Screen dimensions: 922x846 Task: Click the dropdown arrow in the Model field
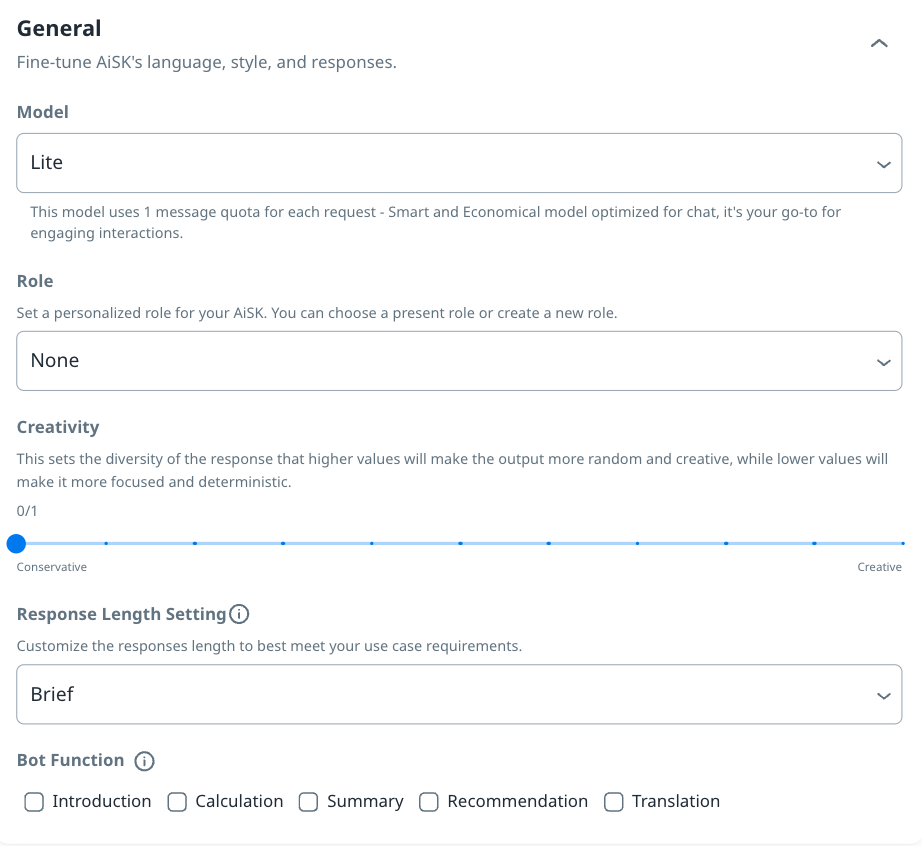point(883,164)
